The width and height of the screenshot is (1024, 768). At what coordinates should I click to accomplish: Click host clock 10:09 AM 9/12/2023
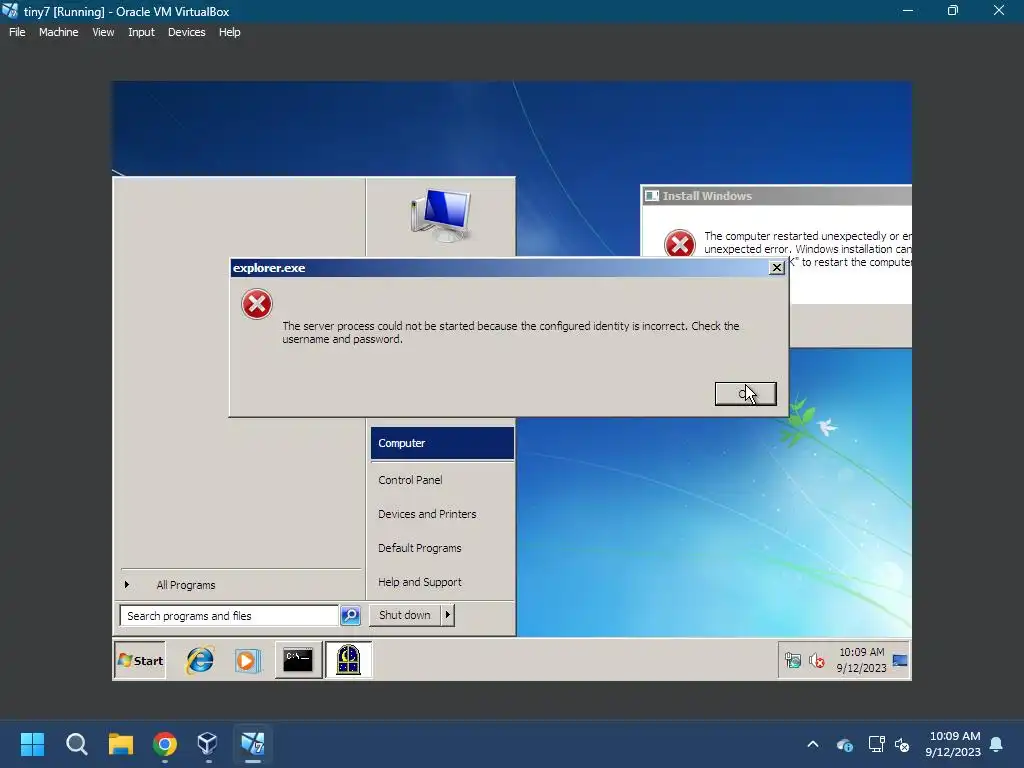click(x=953, y=744)
